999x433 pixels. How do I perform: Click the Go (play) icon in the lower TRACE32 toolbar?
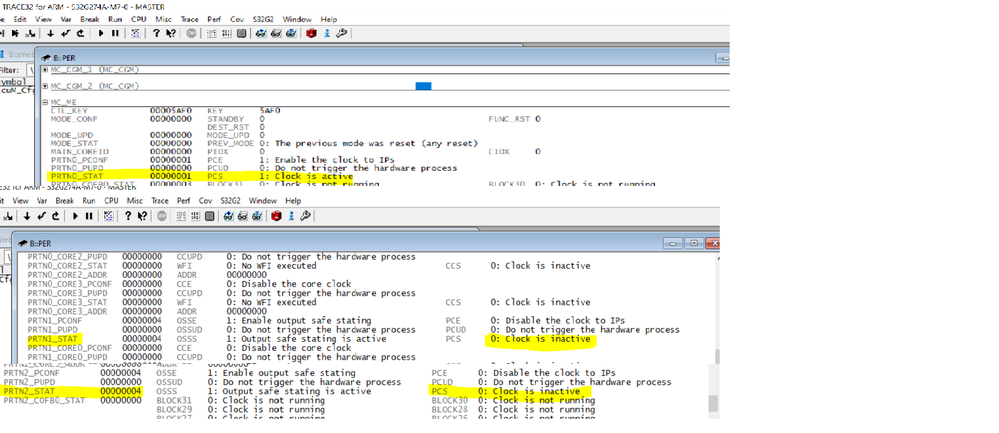(x=75, y=216)
